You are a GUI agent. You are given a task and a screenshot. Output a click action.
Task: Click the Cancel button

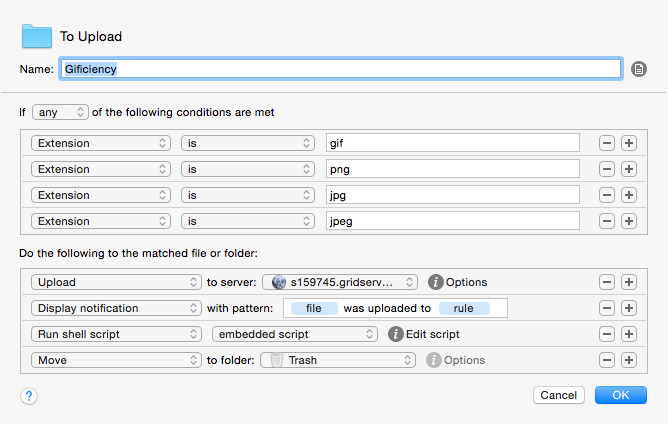[558, 395]
